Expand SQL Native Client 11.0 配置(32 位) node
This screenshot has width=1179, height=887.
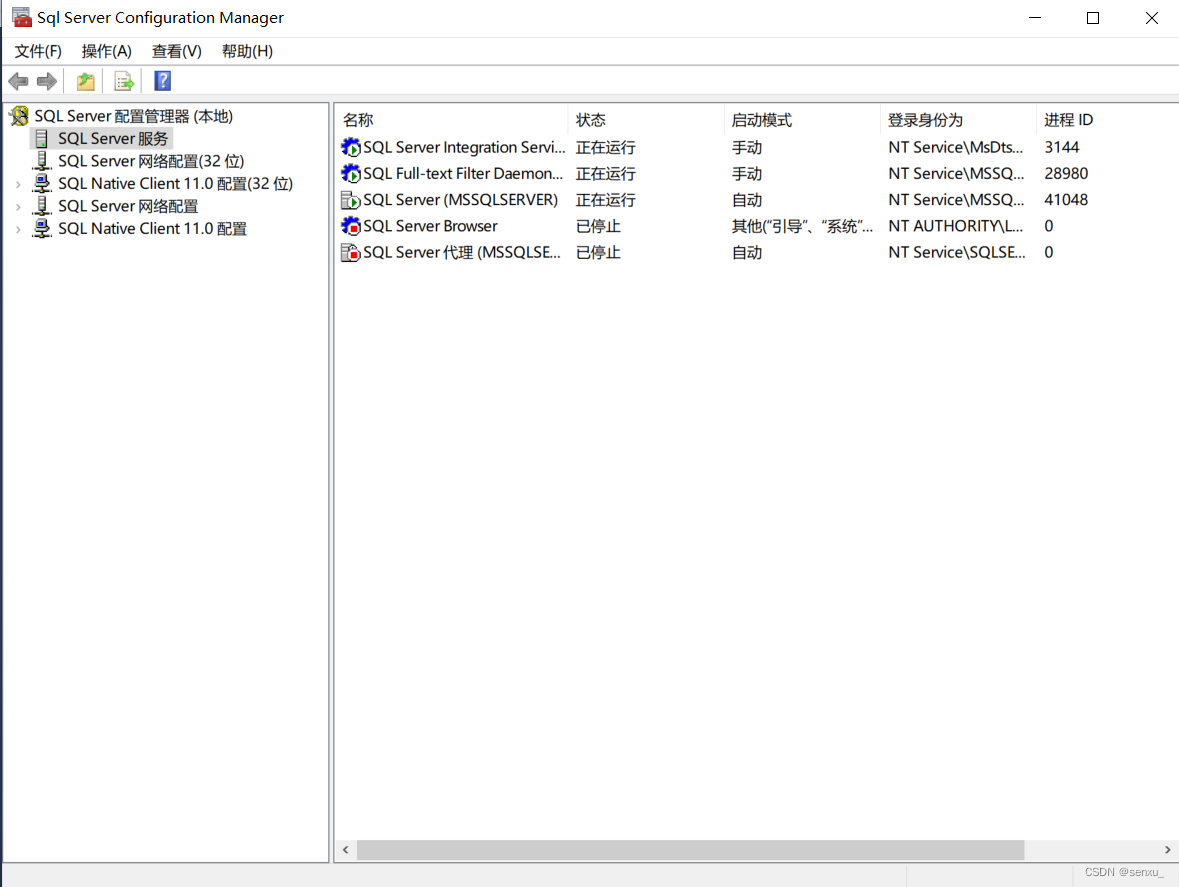[18, 183]
